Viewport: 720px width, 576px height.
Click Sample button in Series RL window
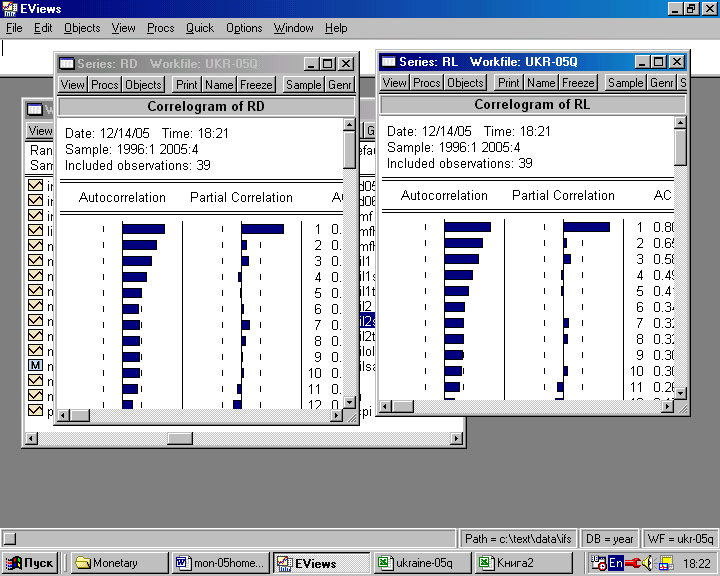626,83
